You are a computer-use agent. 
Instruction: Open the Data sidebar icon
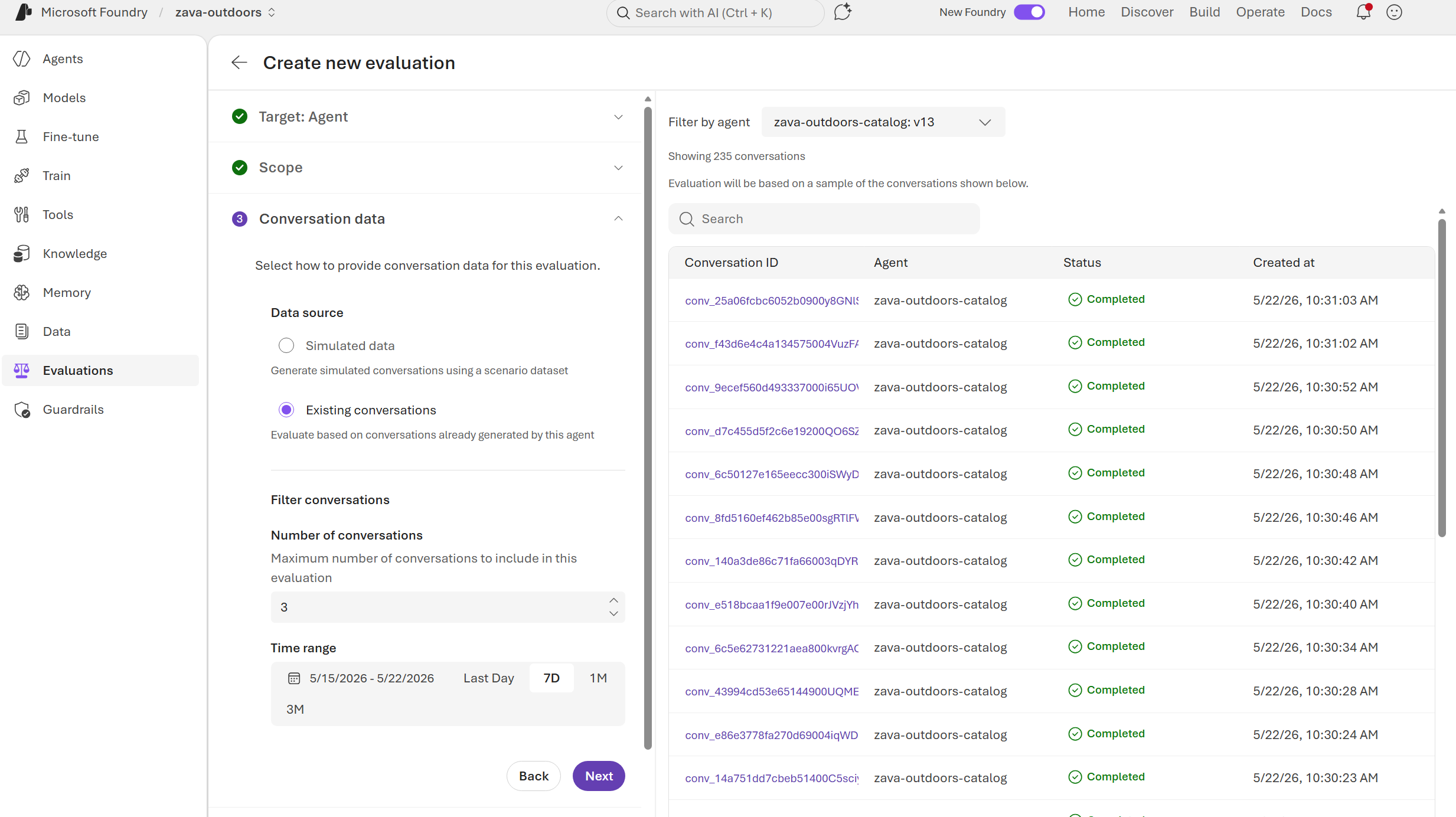coord(22,331)
